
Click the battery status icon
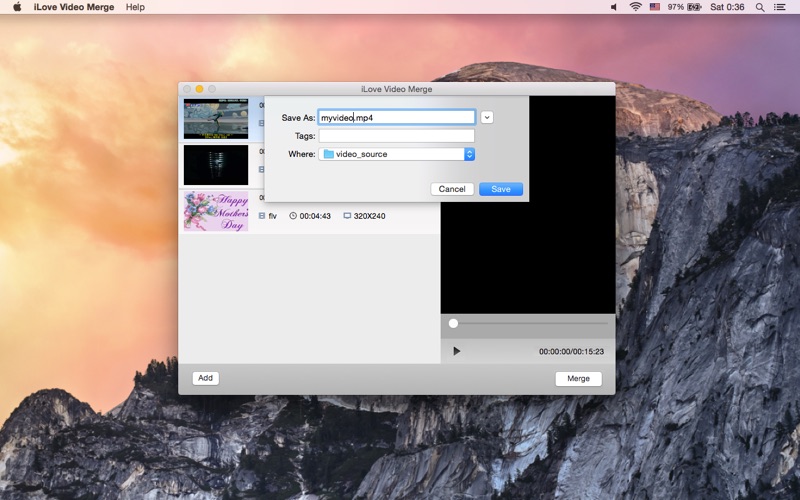(x=694, y=7)
